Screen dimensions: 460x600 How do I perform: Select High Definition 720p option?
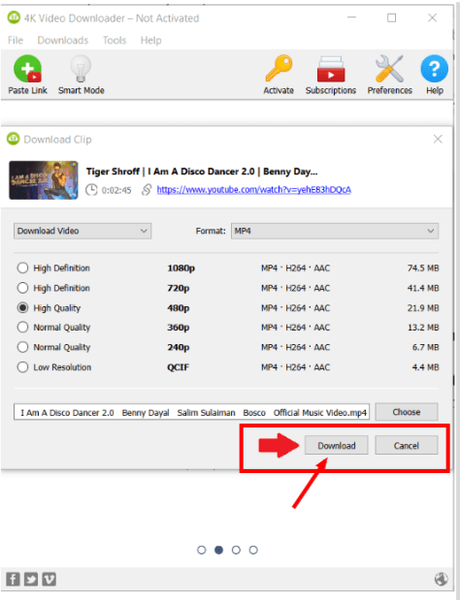tap(23, 288)
